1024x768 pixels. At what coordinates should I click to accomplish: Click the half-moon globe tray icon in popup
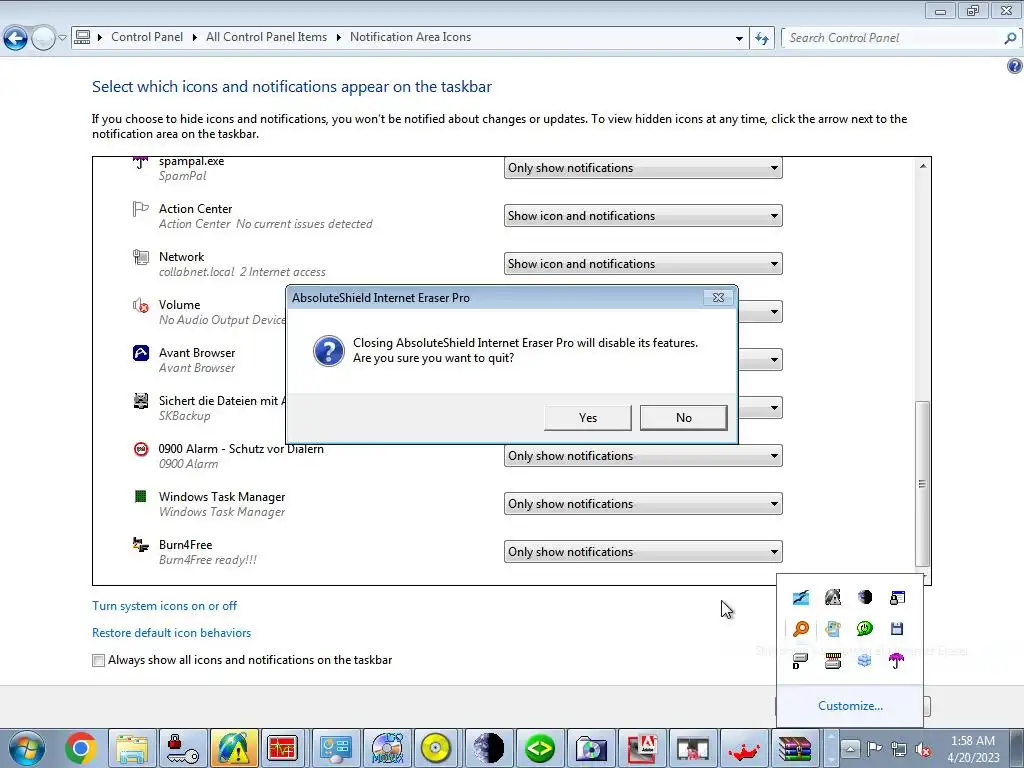point(865,598)
